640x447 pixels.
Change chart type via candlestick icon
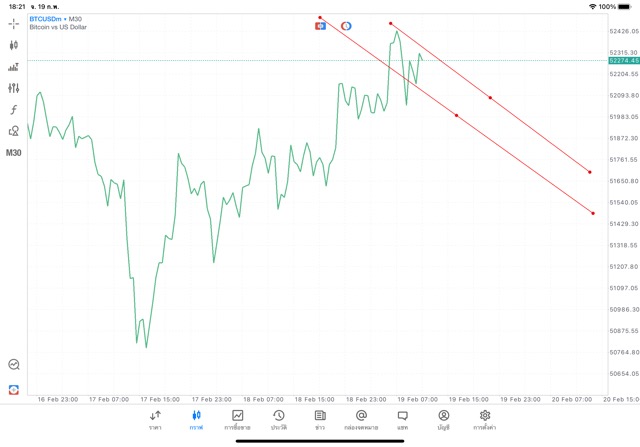click(14, 45)
